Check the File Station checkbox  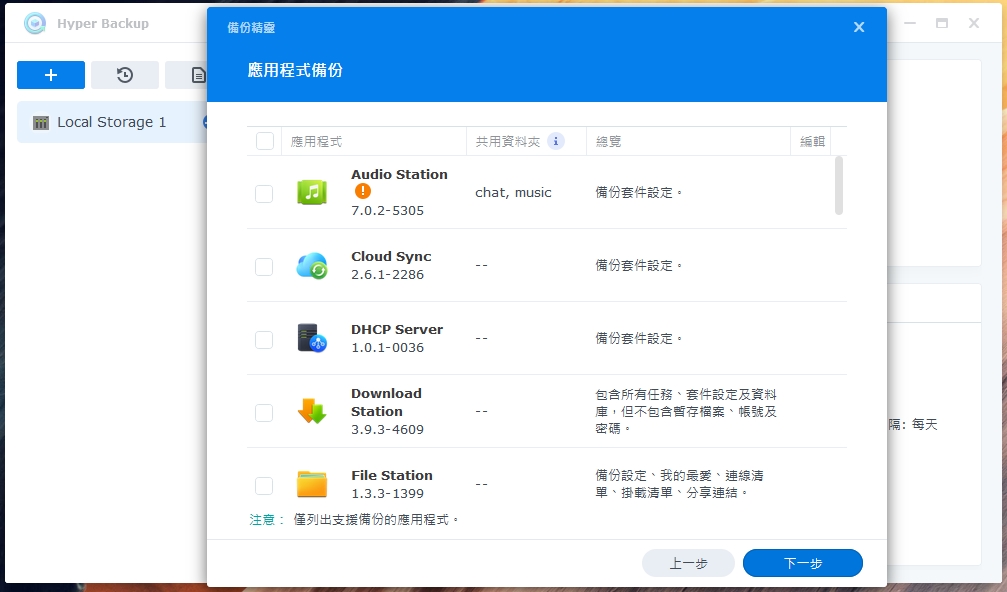tap(264, 486)
